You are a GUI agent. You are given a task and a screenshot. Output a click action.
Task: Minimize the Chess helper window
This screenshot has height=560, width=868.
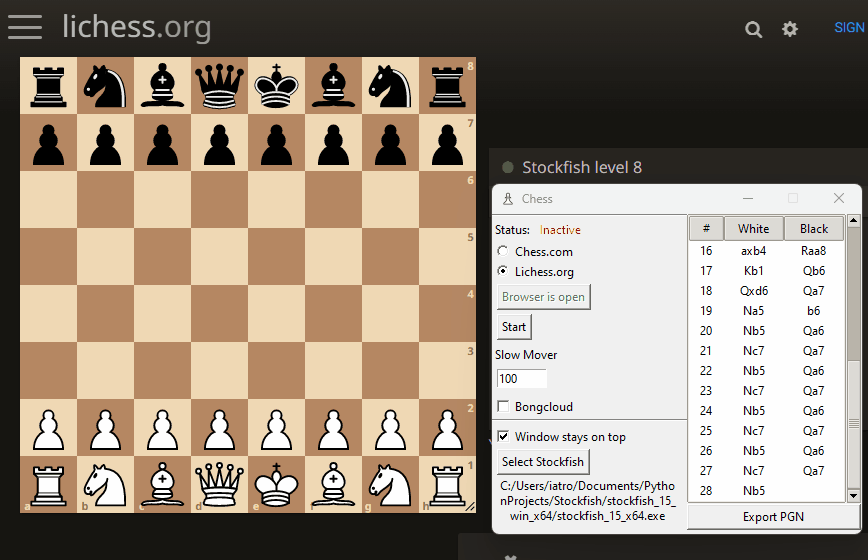pyautogui.click(x=748, y=198)
